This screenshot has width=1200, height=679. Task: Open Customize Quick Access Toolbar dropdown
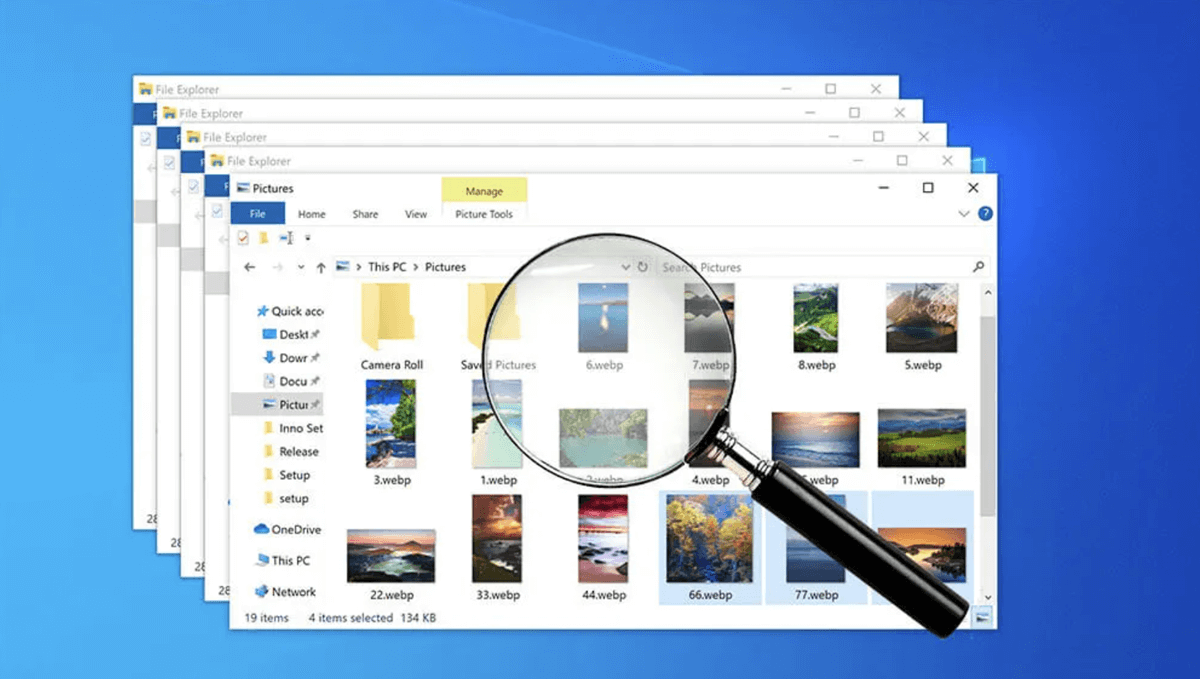308,238
